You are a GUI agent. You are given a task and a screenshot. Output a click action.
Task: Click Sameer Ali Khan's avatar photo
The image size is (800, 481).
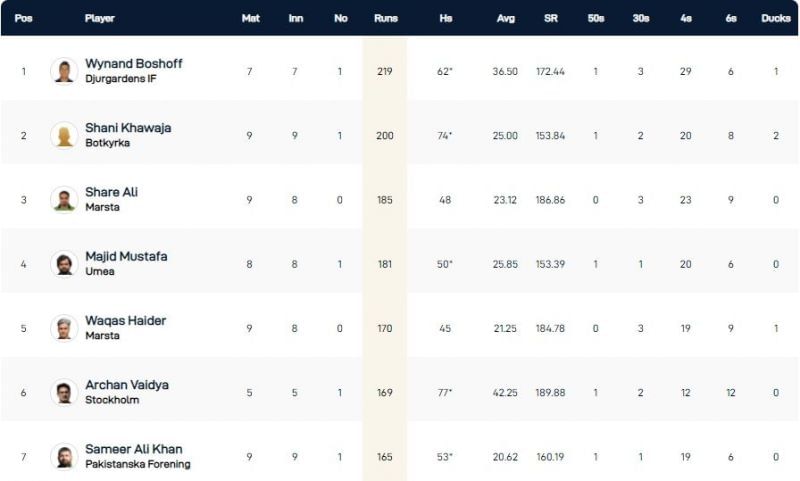tap(64, 456)
